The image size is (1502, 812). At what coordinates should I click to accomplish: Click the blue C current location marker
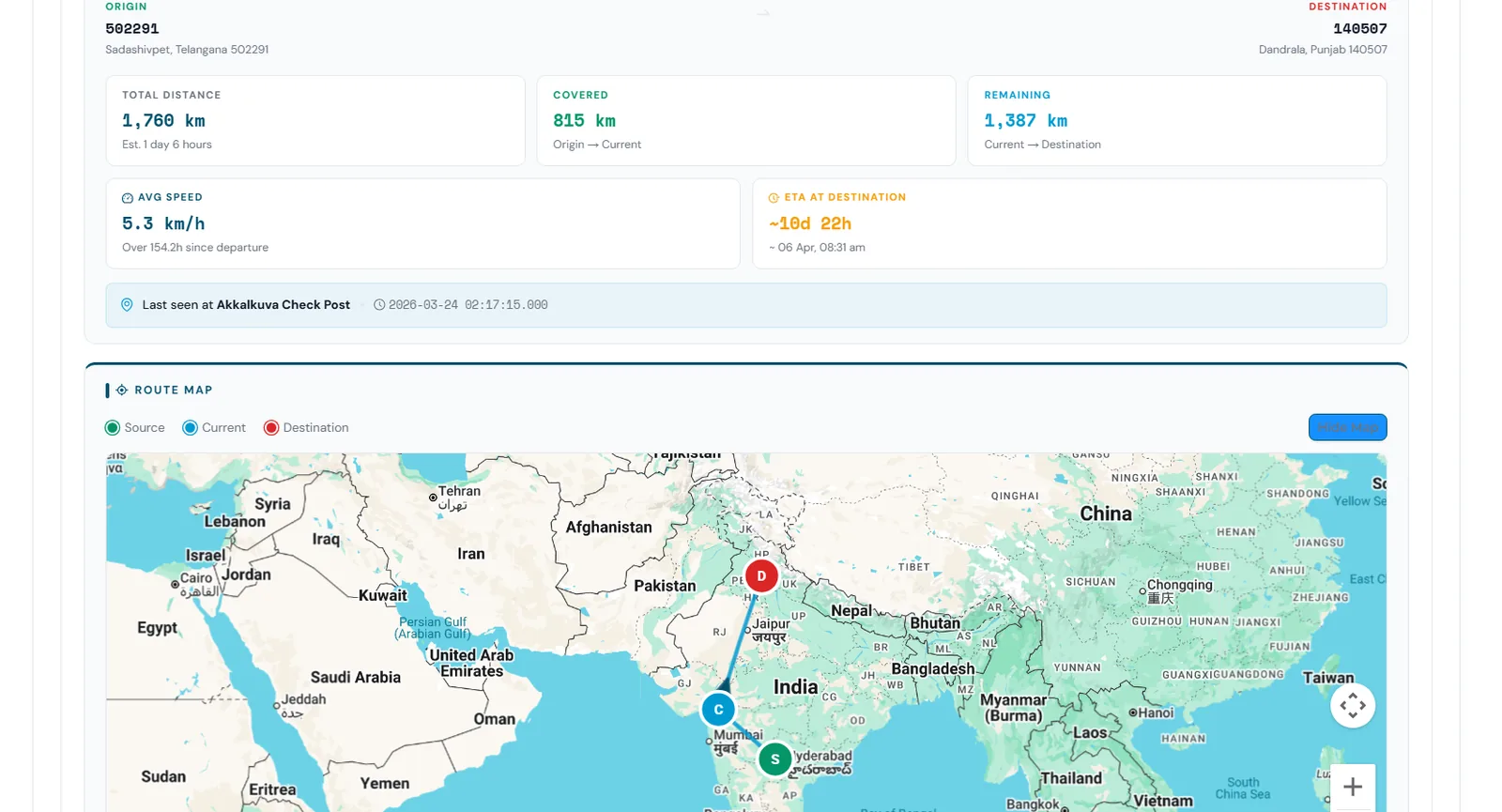pos(718,710)
